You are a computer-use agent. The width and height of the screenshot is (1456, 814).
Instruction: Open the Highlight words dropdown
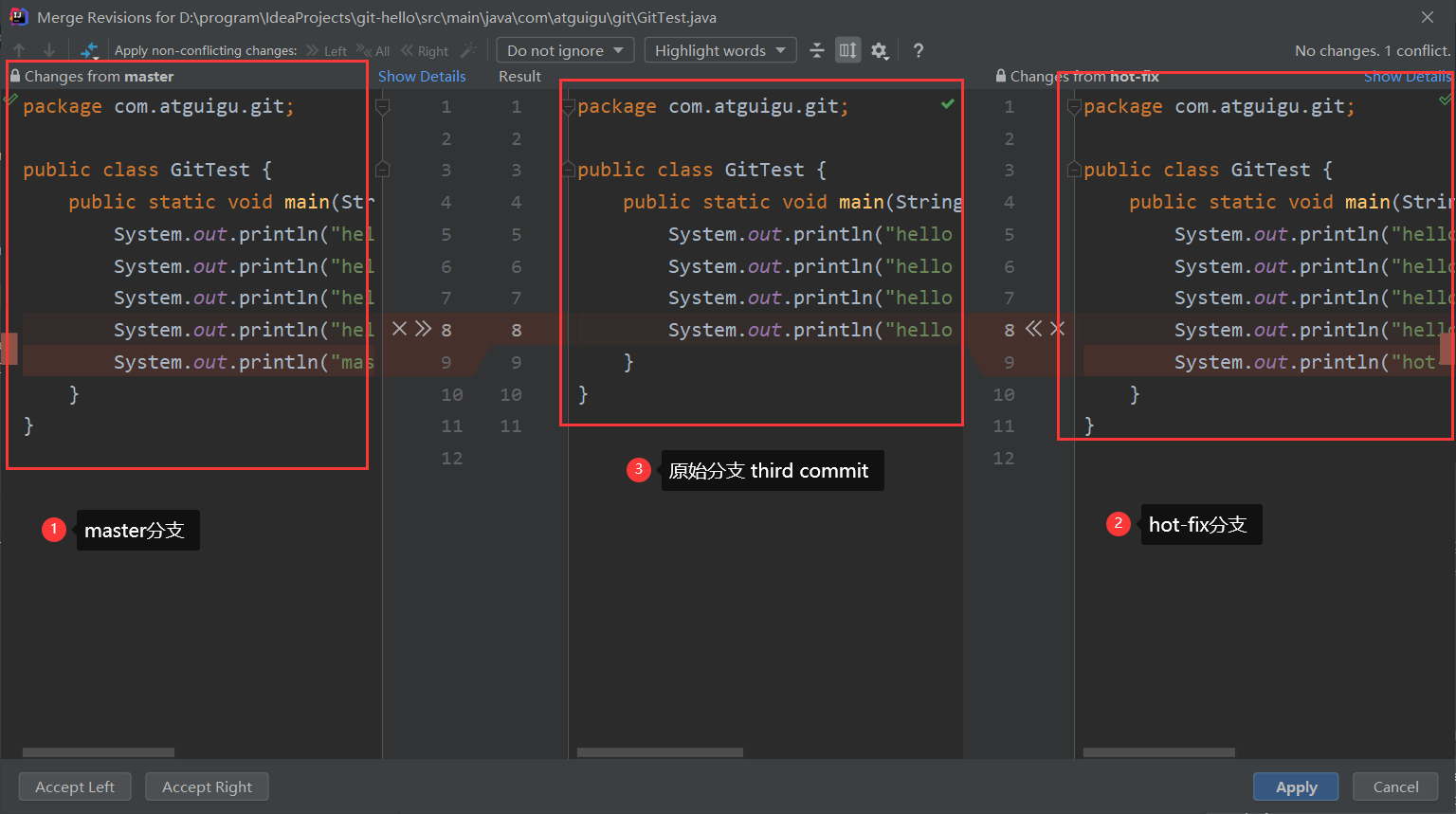(719, 49)
